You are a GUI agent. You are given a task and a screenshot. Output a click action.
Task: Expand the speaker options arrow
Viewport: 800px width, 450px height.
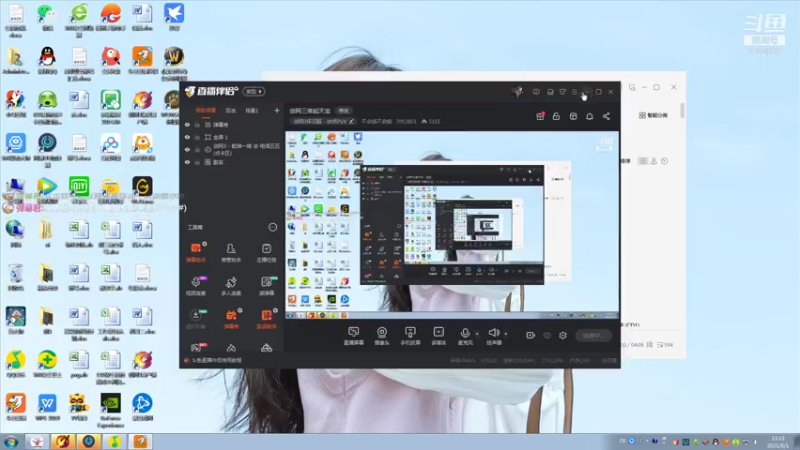pyautogui.click(x=506, y=334)
